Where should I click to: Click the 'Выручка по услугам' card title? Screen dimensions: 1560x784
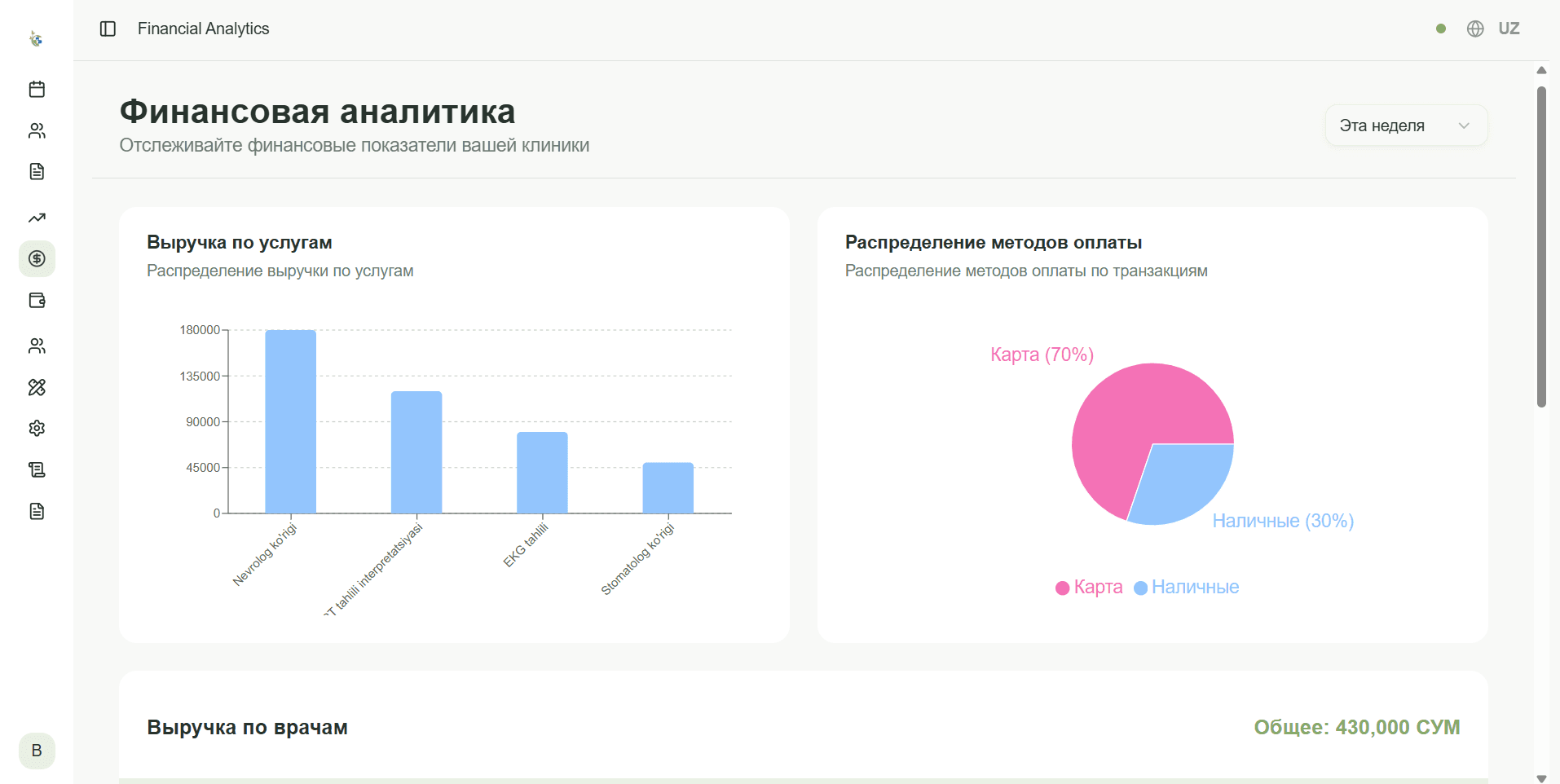click(x=240, y=242)
